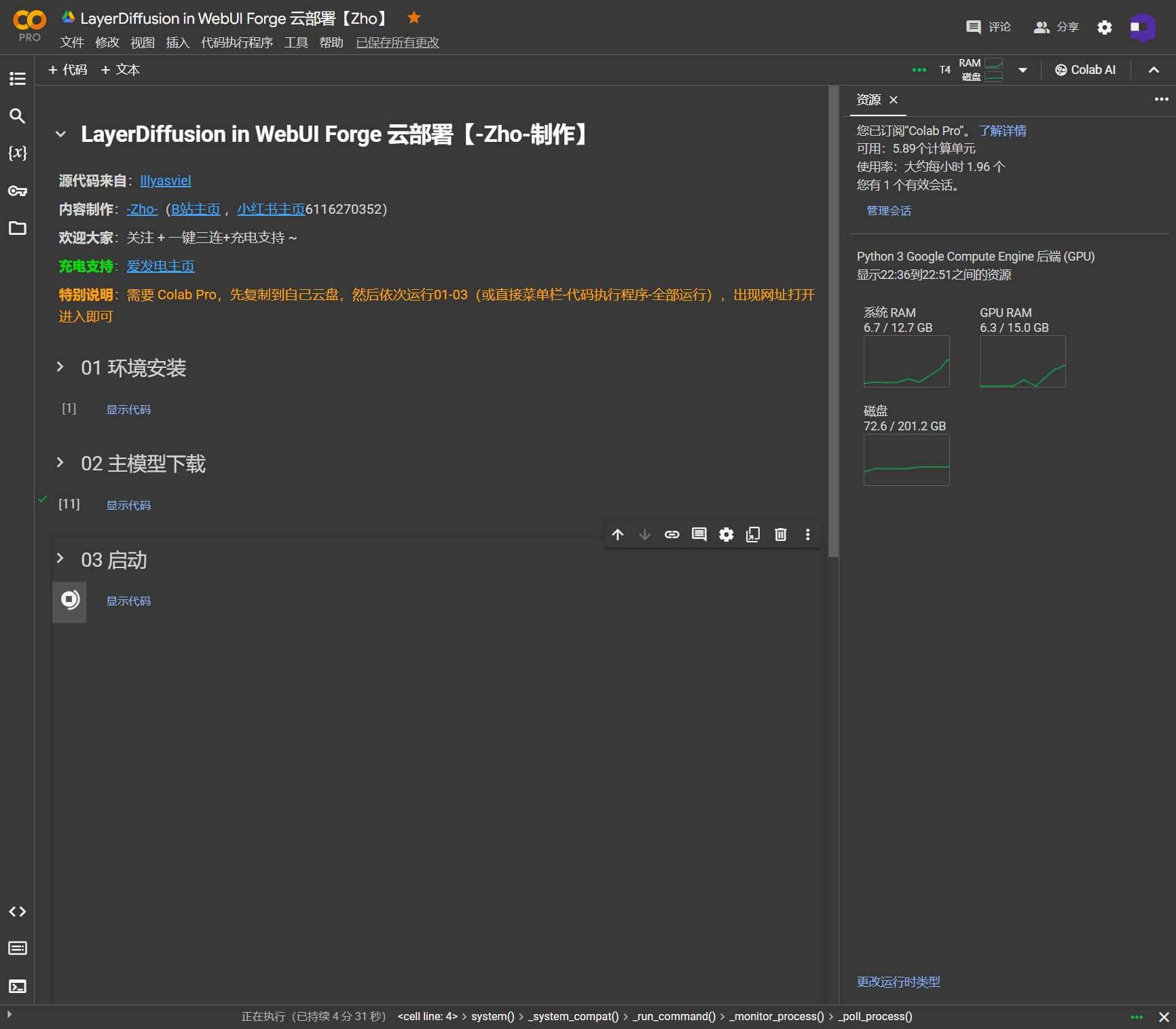Open the user account avatar
The height and width of the screenshot is (1029, 1176).
coord(1143,27)
